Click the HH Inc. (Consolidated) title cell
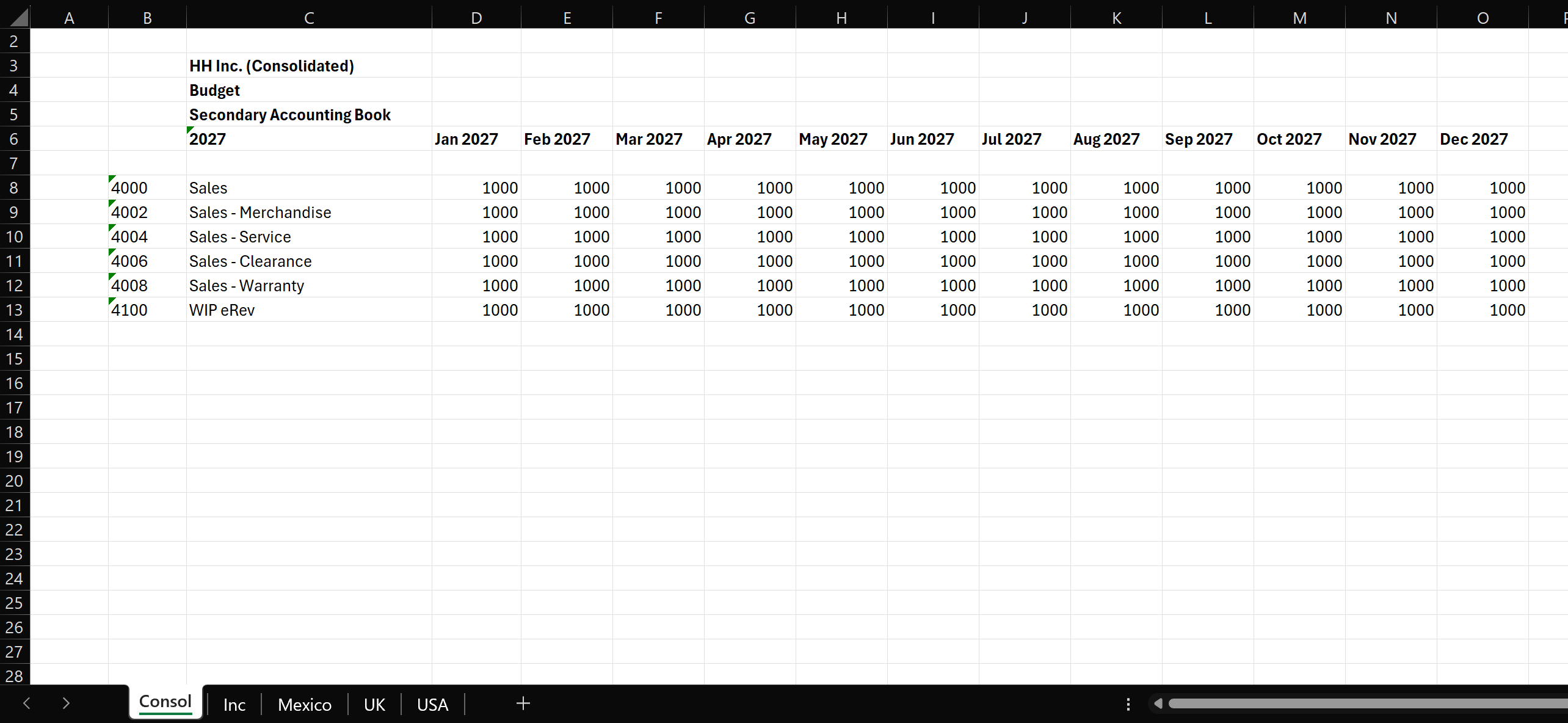Screen dimensions: 1568x723 309,65
